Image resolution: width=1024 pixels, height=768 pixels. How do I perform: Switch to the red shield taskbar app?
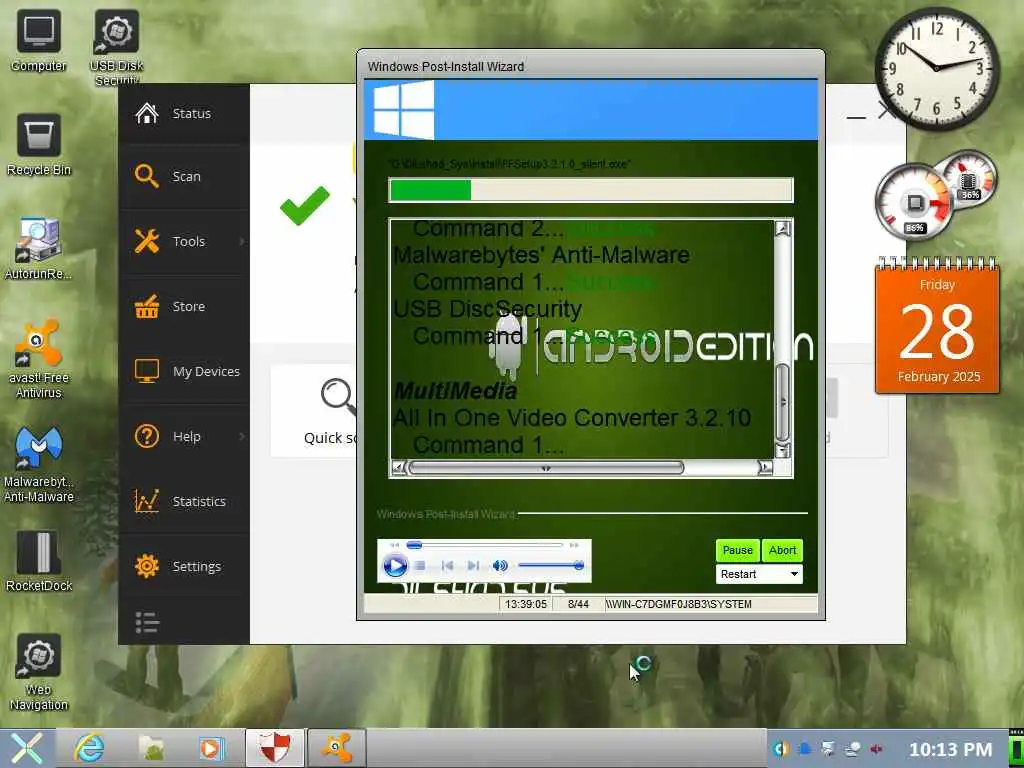(275, 748)
